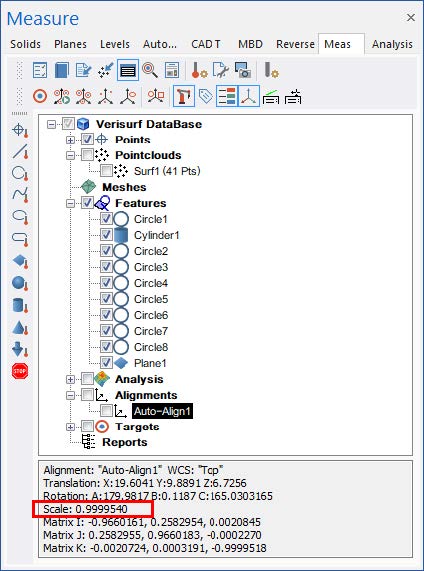This screenshot has height=571, width=424.
Task: Click the magnifier target icon in toolbar
Action: coord(150,70)
